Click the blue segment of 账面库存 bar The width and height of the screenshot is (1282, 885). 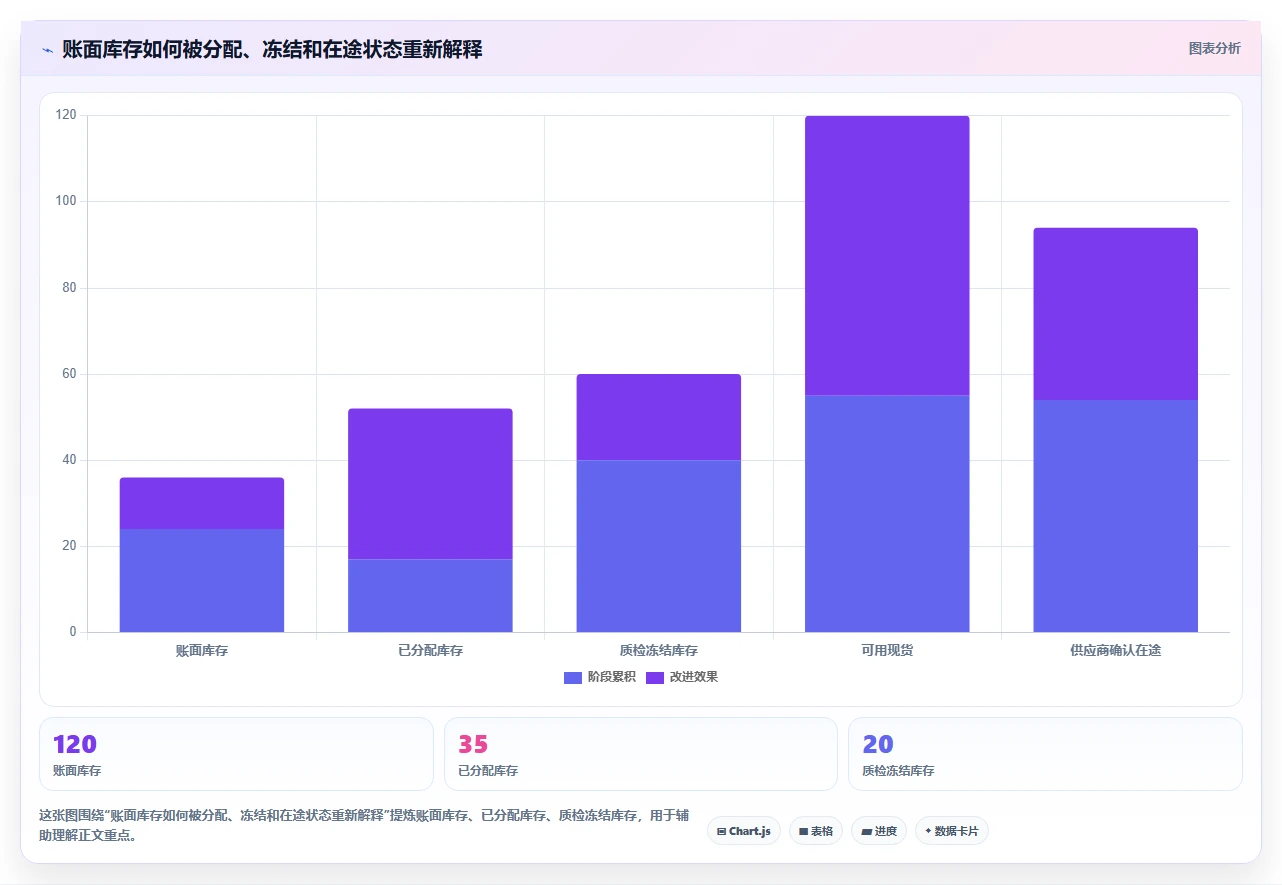click(202, 580)
